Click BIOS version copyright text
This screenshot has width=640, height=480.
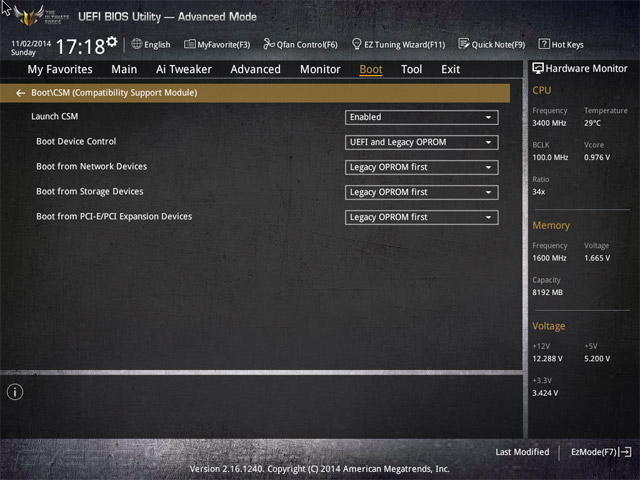tap(320, 469)
